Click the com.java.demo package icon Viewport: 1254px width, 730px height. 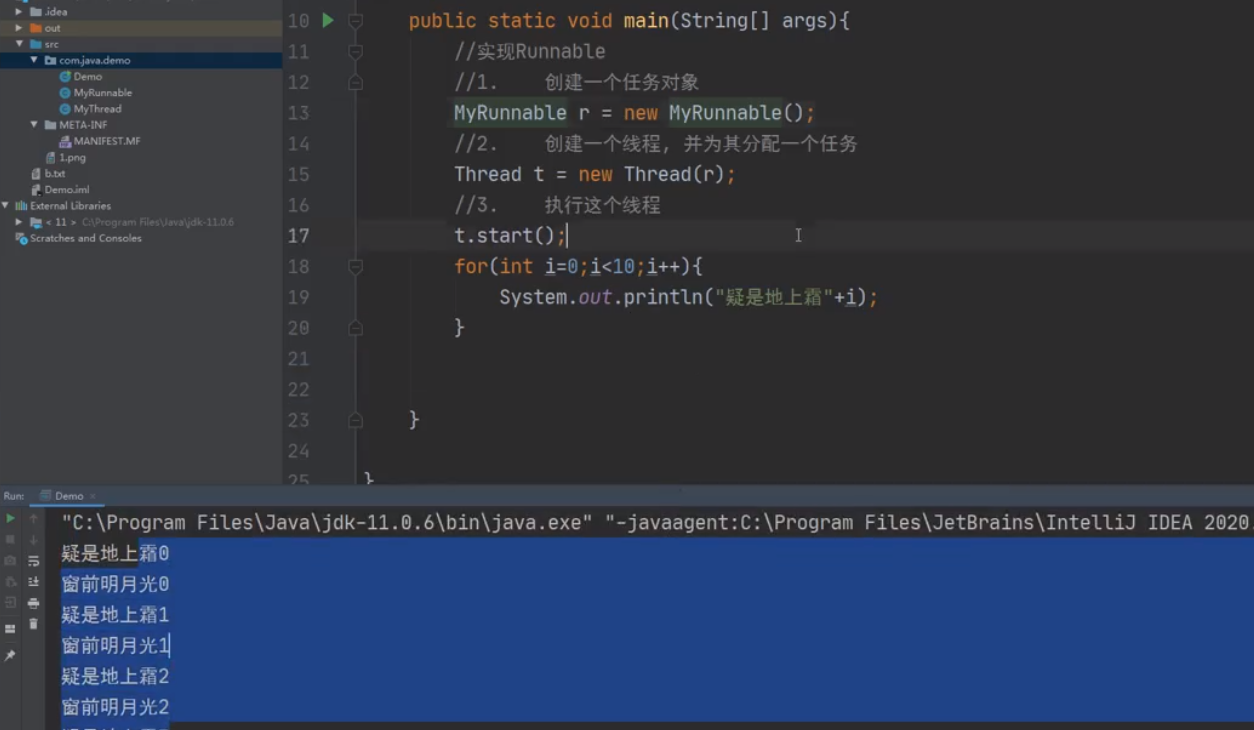[x=50, y=60]
